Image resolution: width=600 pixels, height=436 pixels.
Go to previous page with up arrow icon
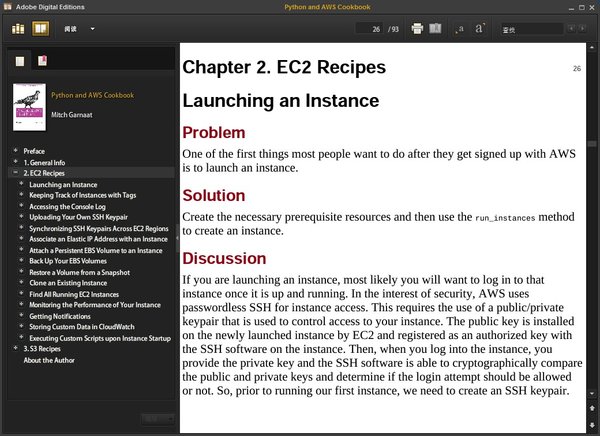pos(592,408)
